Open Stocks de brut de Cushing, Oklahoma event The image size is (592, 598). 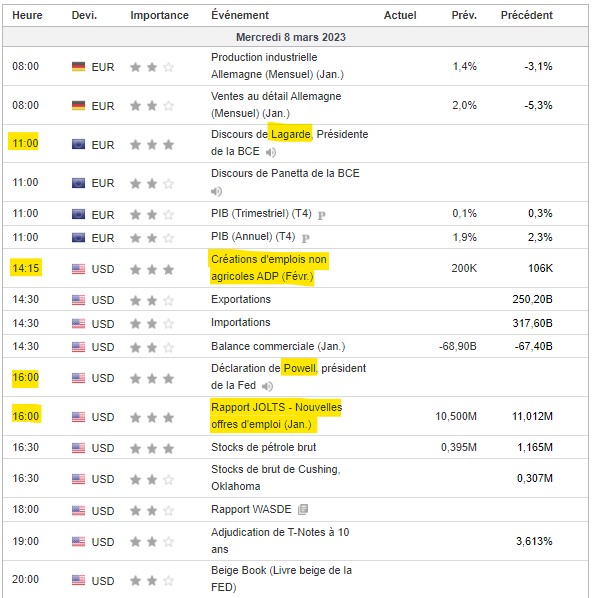(276, 477)
